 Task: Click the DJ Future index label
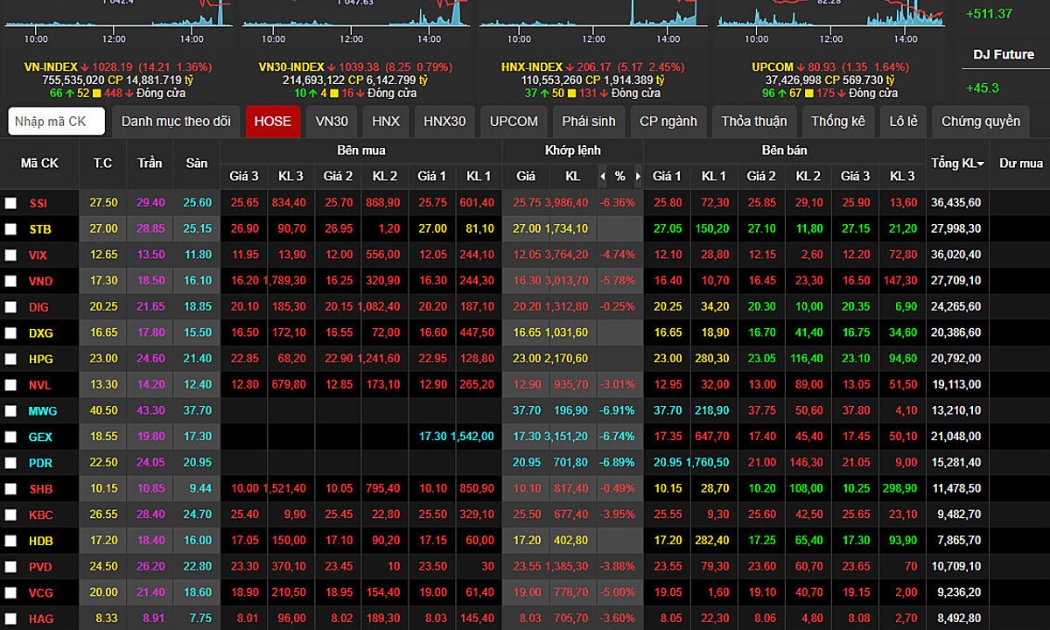point(1003,54)
